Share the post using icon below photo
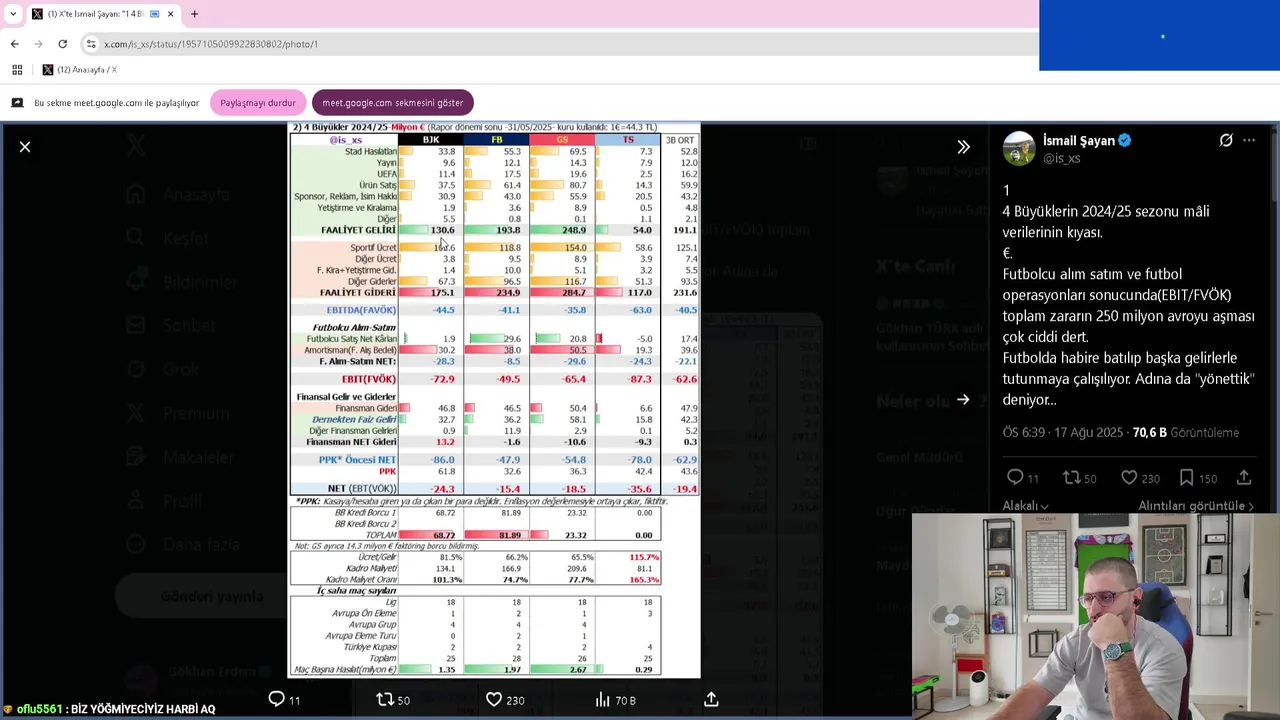 [711, 700]
